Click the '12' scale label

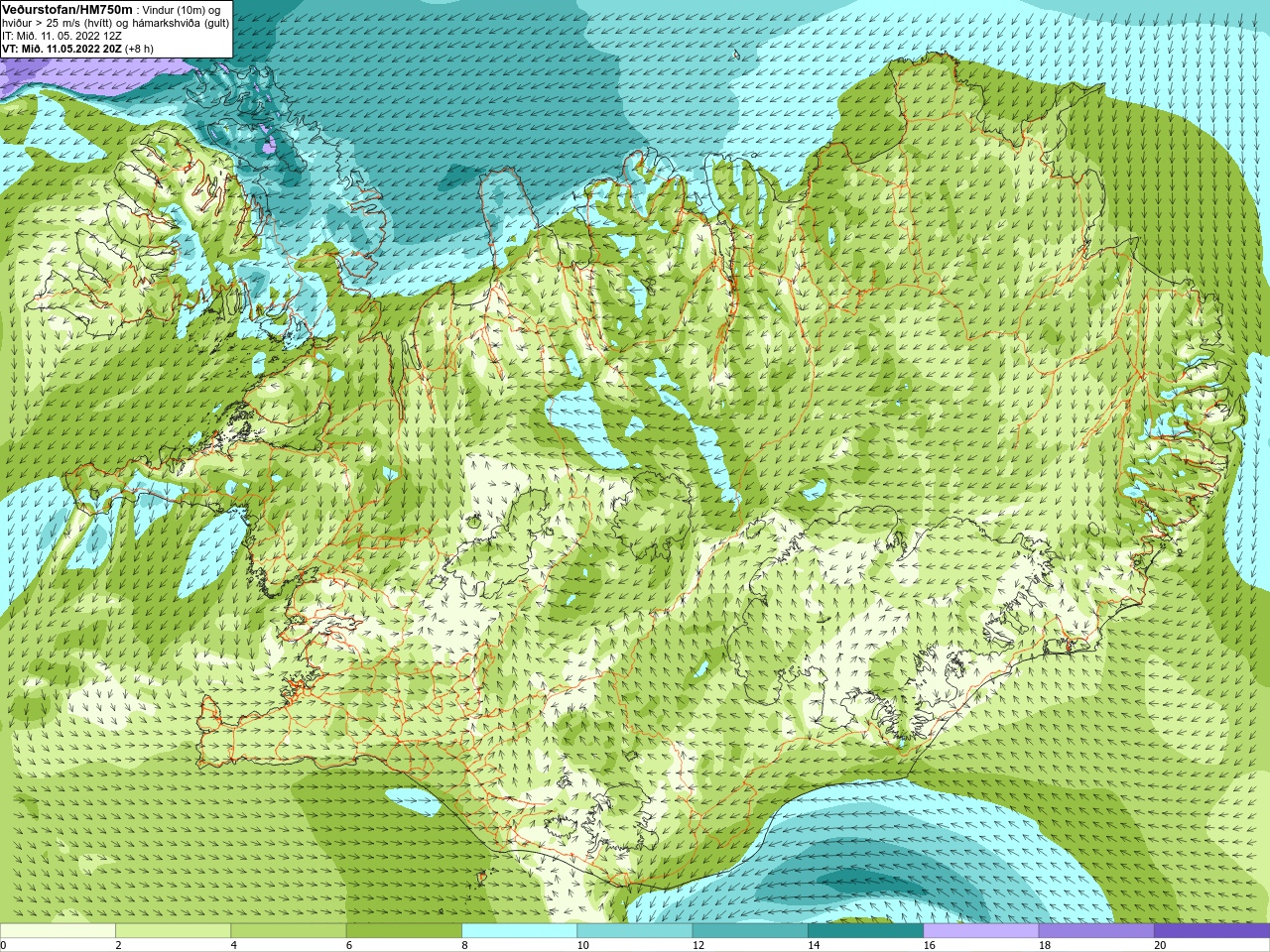pos(698,945)
